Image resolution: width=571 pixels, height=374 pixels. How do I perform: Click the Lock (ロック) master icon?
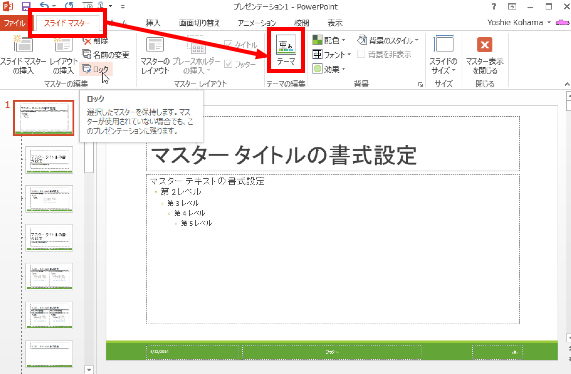pos(87,69)
